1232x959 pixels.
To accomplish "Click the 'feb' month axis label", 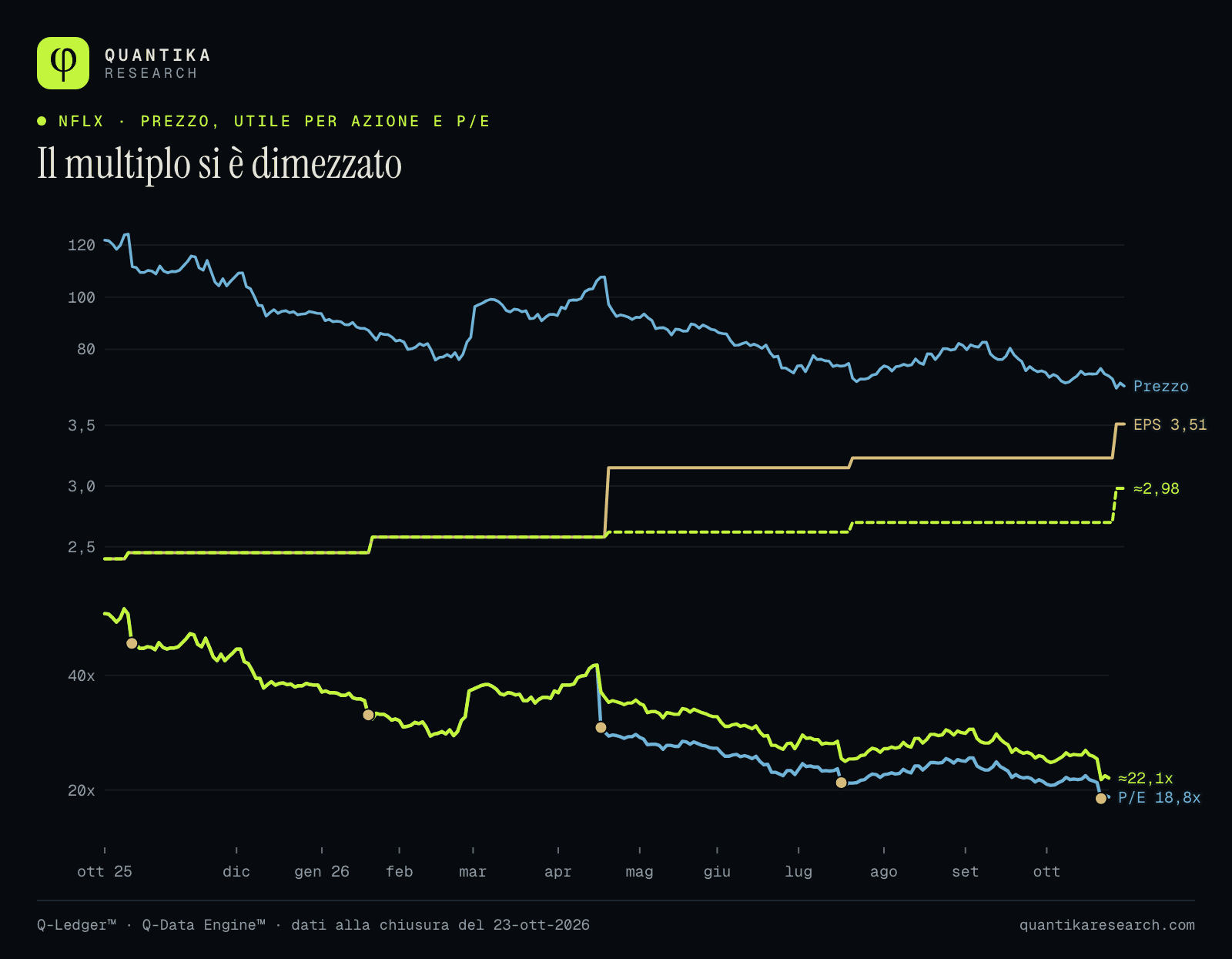I will (x=400, y=871).
